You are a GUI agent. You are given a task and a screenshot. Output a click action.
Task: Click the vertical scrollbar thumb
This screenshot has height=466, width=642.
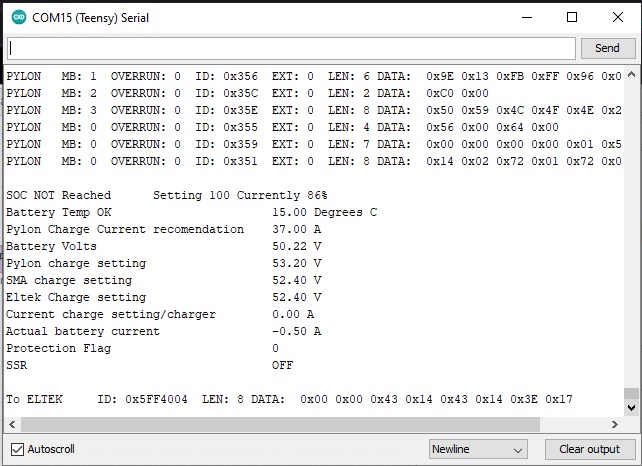(x=631, y=393)
